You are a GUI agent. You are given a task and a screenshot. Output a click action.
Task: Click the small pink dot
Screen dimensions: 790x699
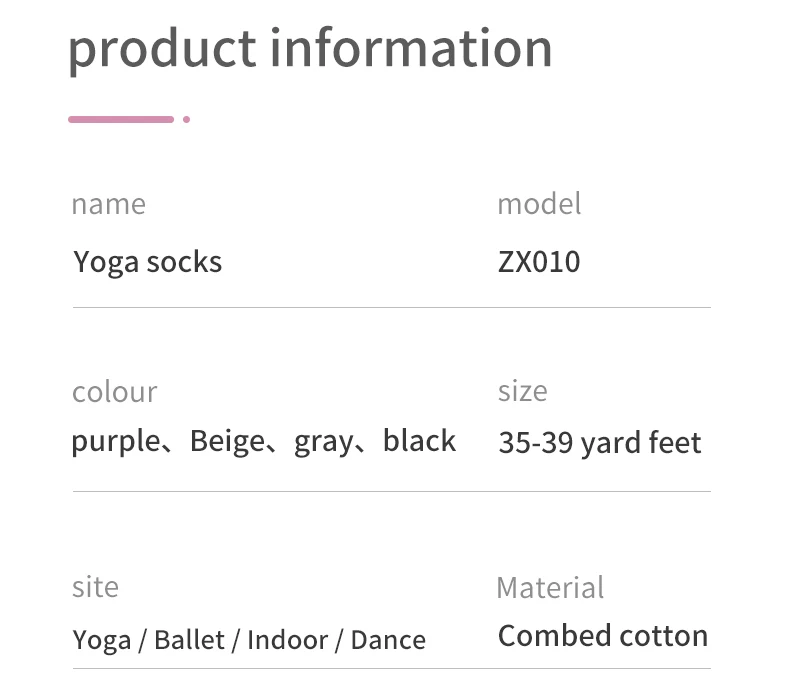186,119
